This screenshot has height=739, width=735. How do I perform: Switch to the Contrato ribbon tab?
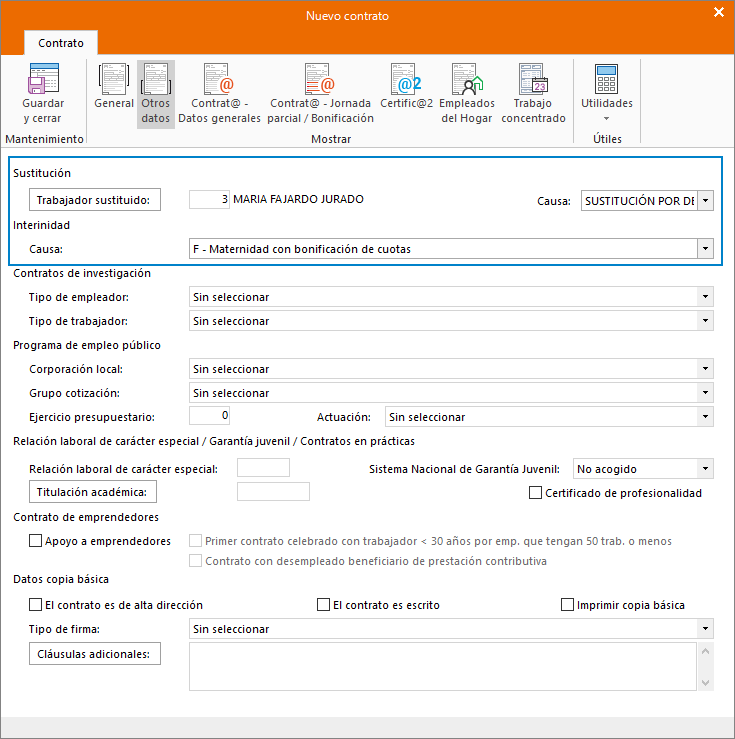tap(61, 43)
